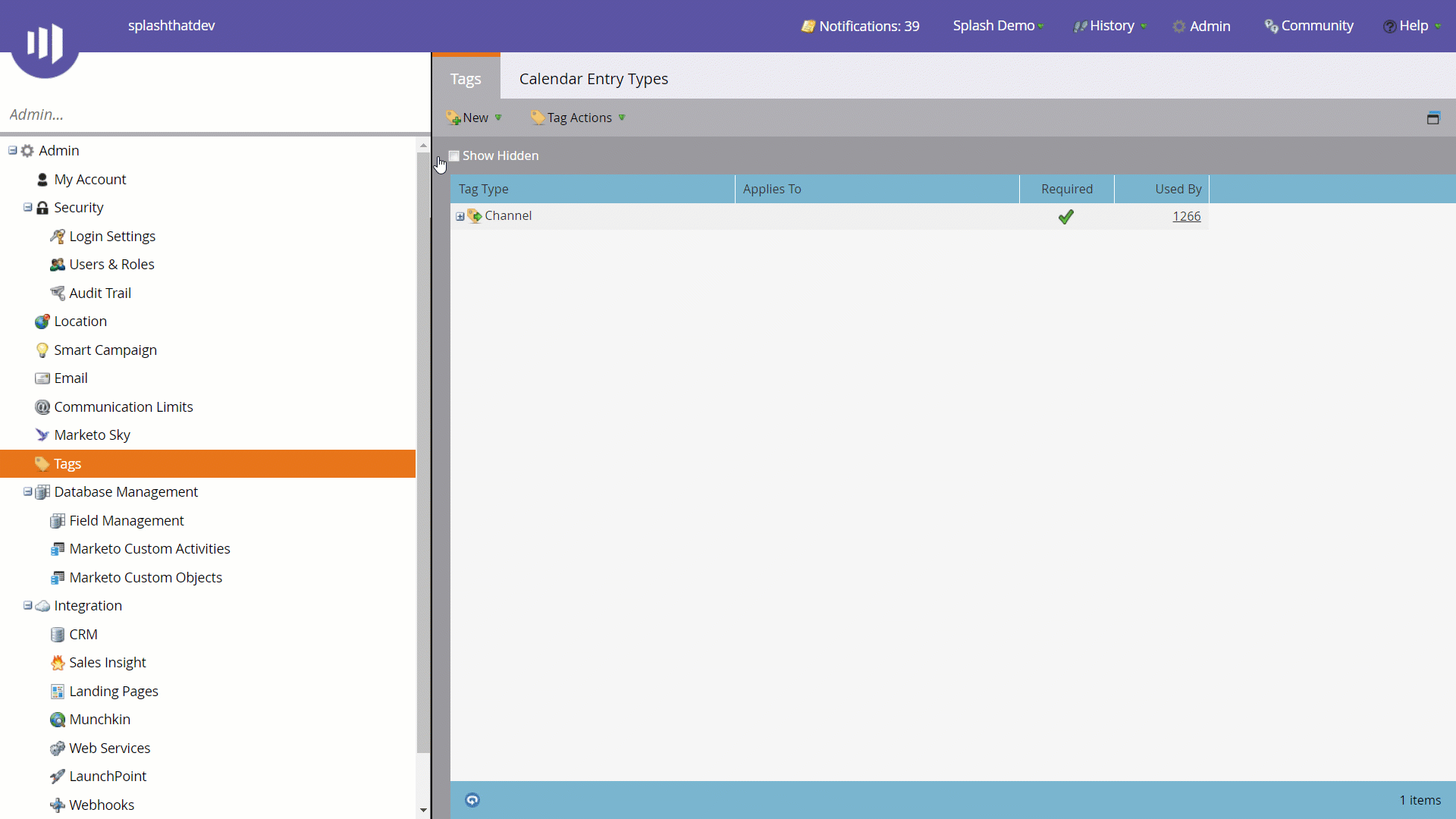Click the Sales Insight flame icon

point(58,663)
